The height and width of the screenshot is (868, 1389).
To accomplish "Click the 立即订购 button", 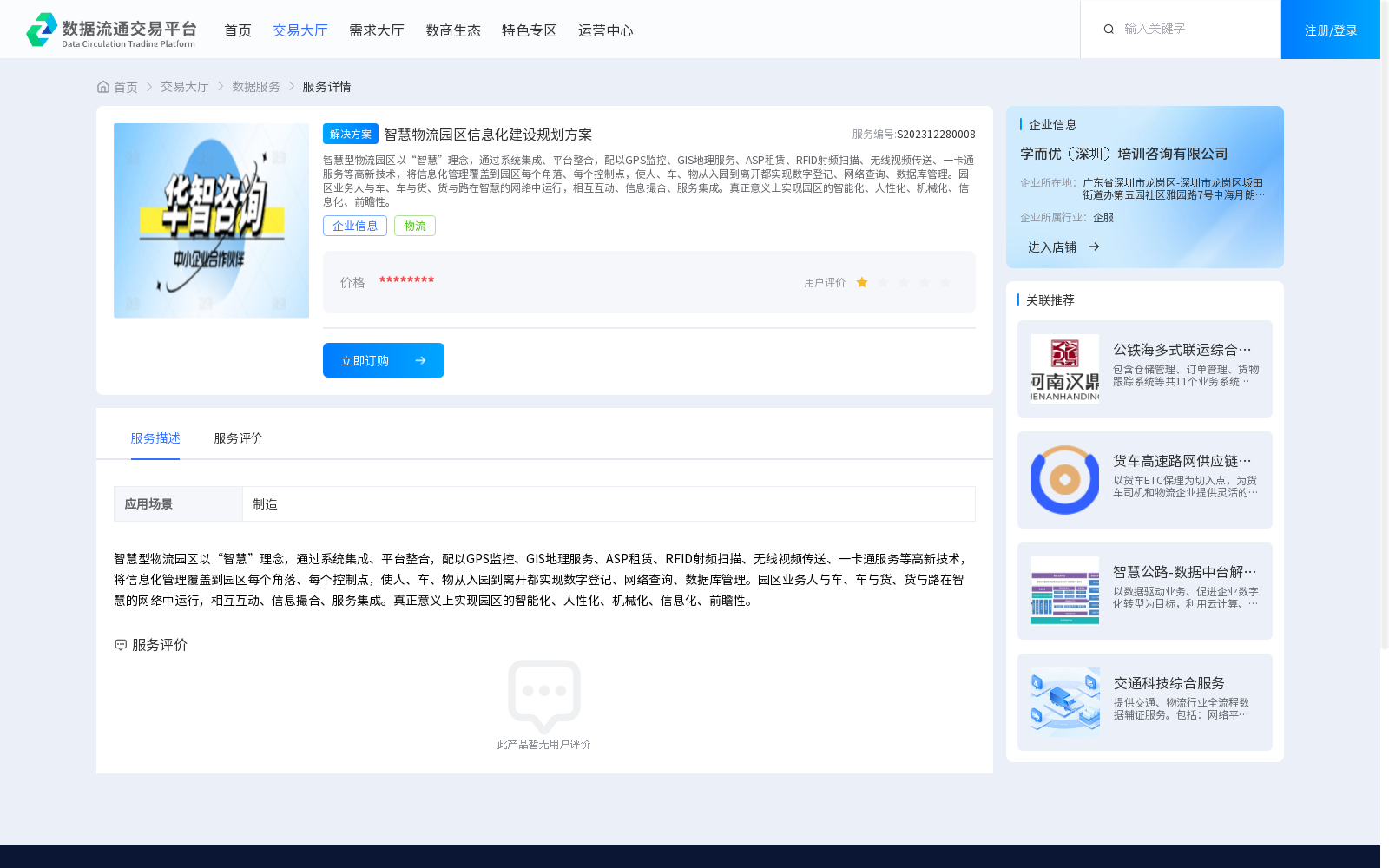I will pyautogui.click(x=384, y=360).
